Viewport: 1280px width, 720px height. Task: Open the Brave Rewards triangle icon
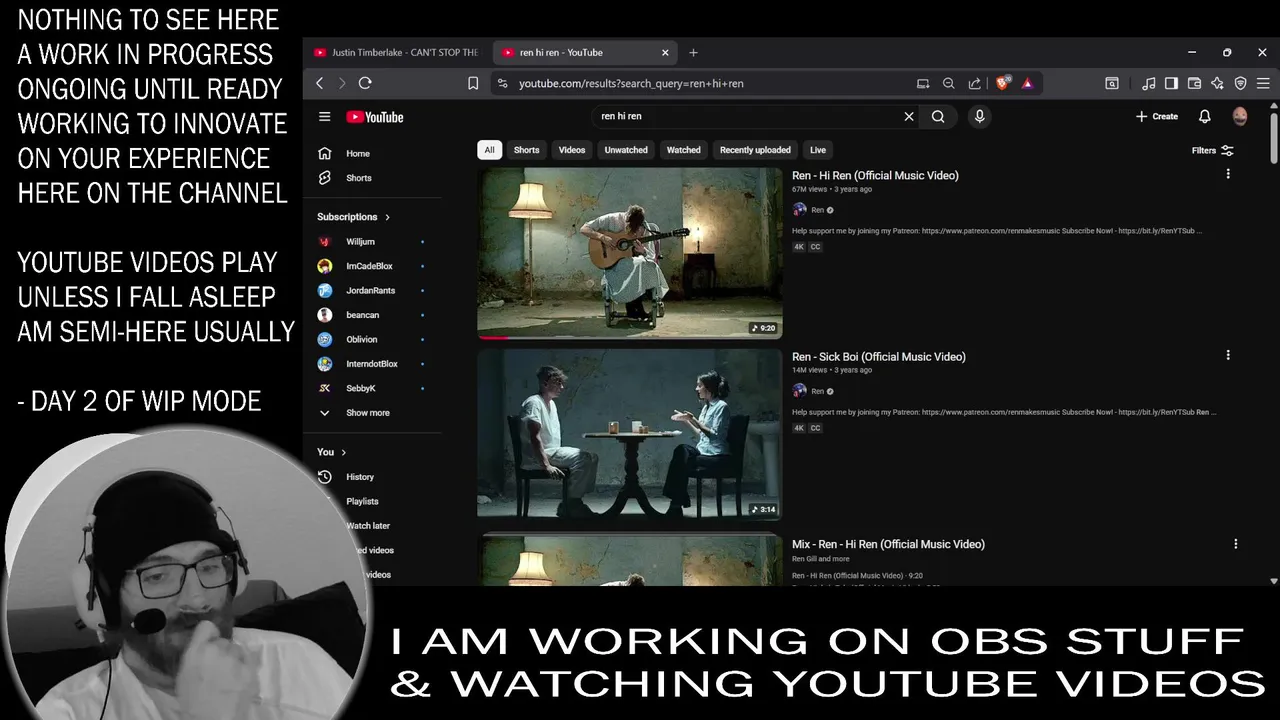1027,84
